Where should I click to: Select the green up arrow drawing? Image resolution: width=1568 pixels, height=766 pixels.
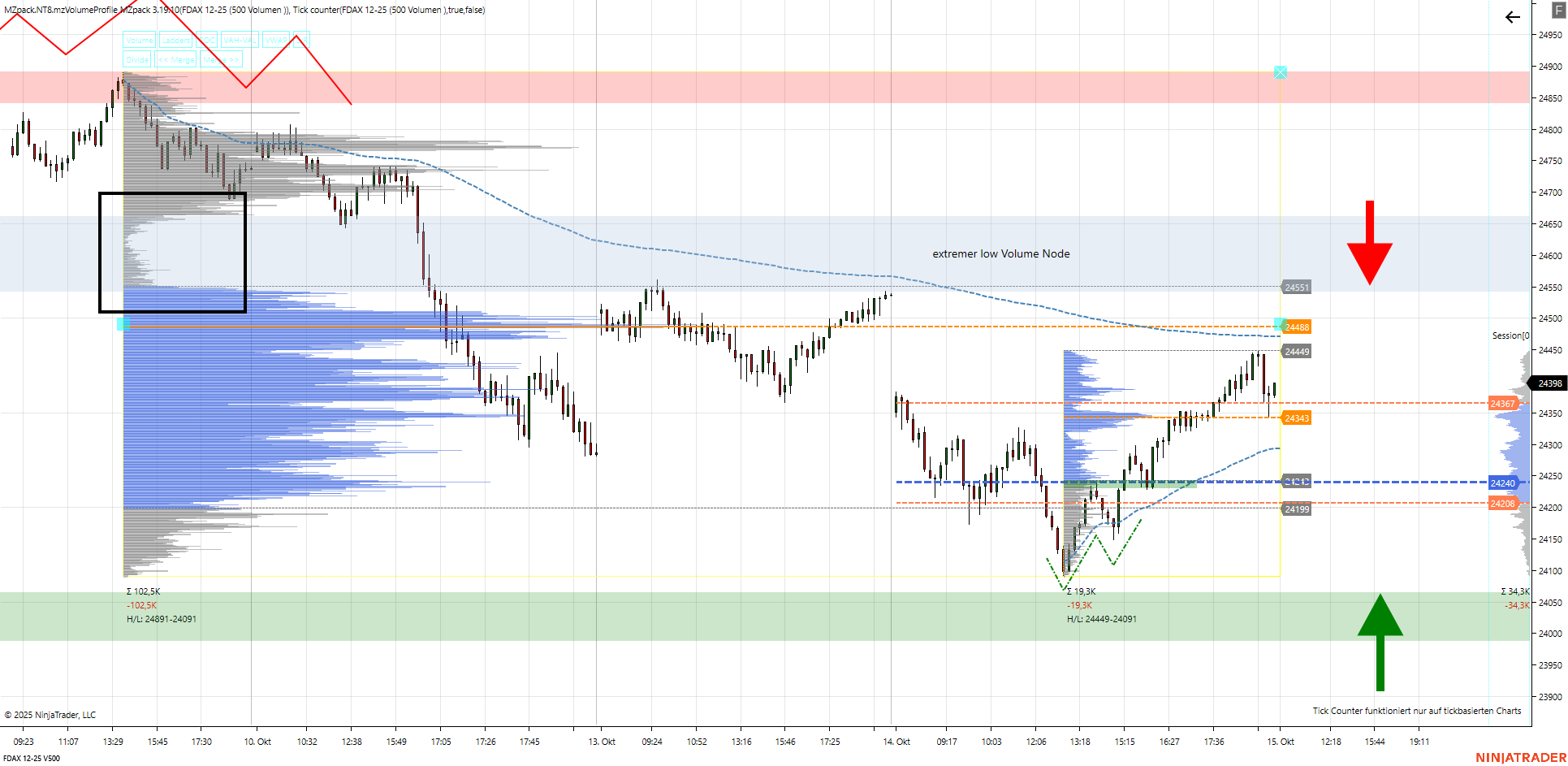[x=1380, y=642]
